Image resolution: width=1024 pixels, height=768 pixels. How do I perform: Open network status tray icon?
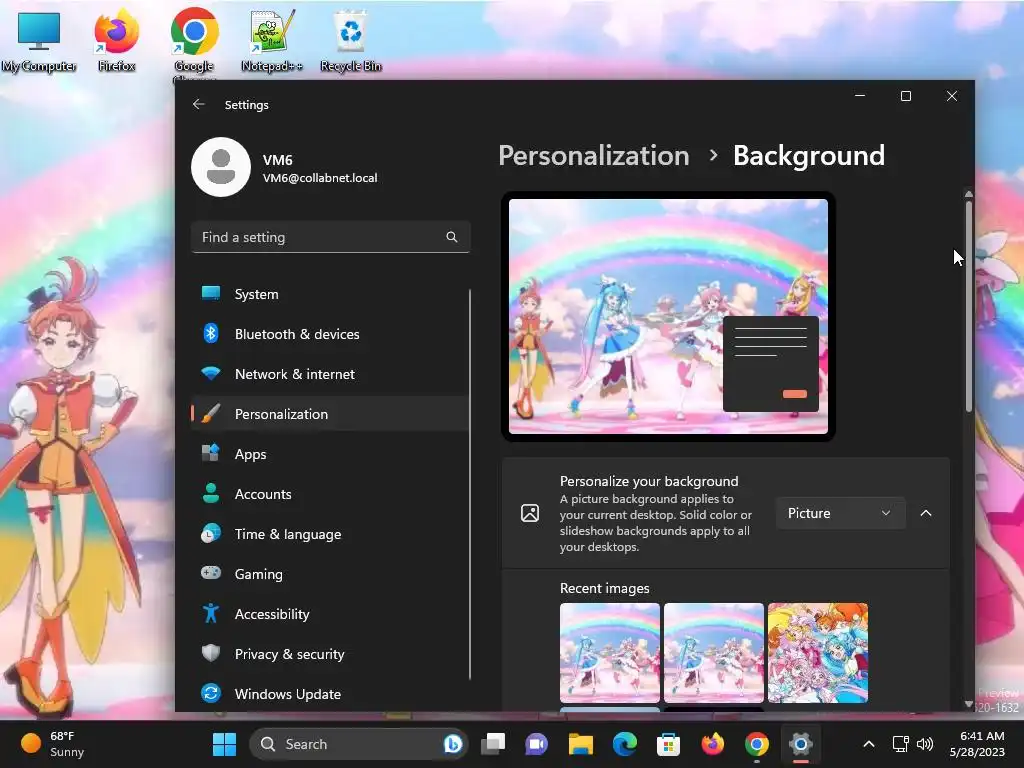tap(901, 744)
